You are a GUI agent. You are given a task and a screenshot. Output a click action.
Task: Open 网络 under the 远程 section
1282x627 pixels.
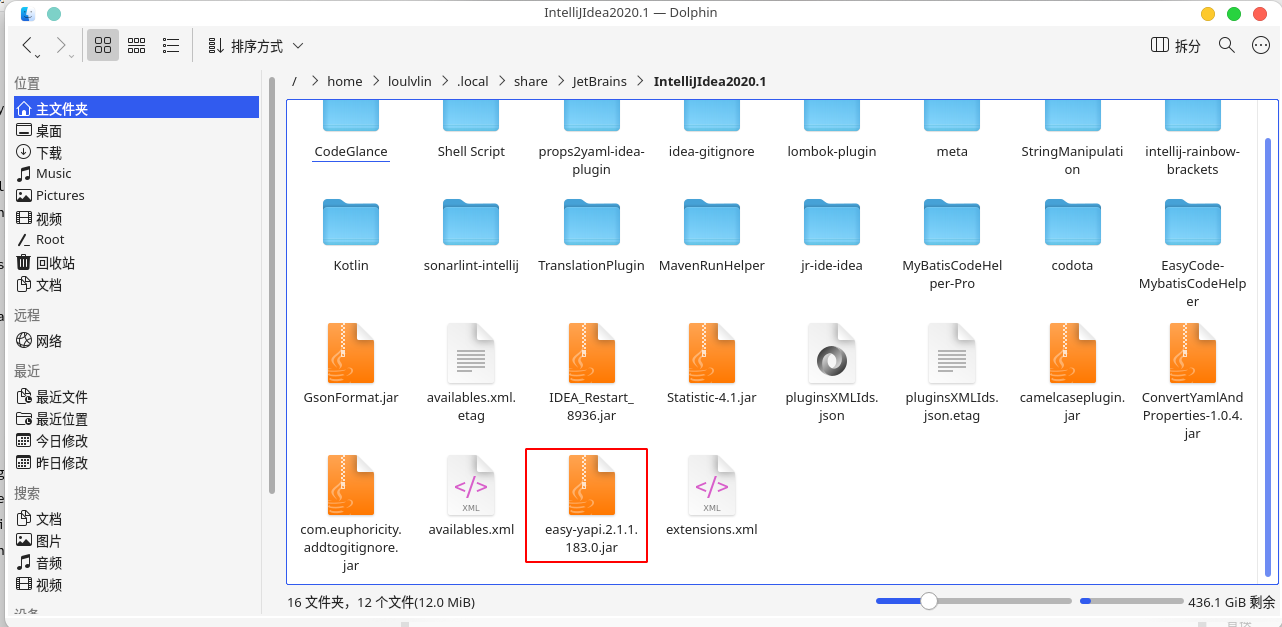click(136, 340)
